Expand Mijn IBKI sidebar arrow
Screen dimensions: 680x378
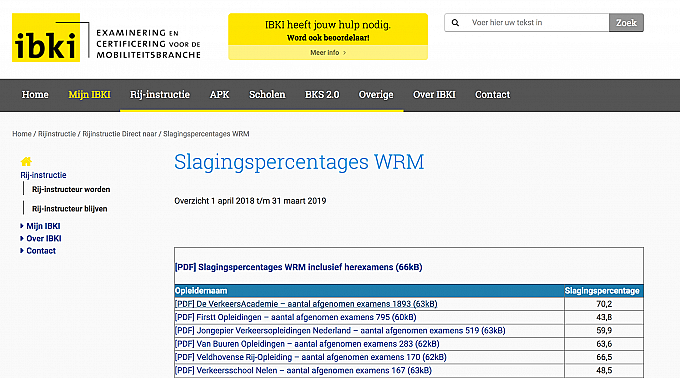click(x=22, y=226)
